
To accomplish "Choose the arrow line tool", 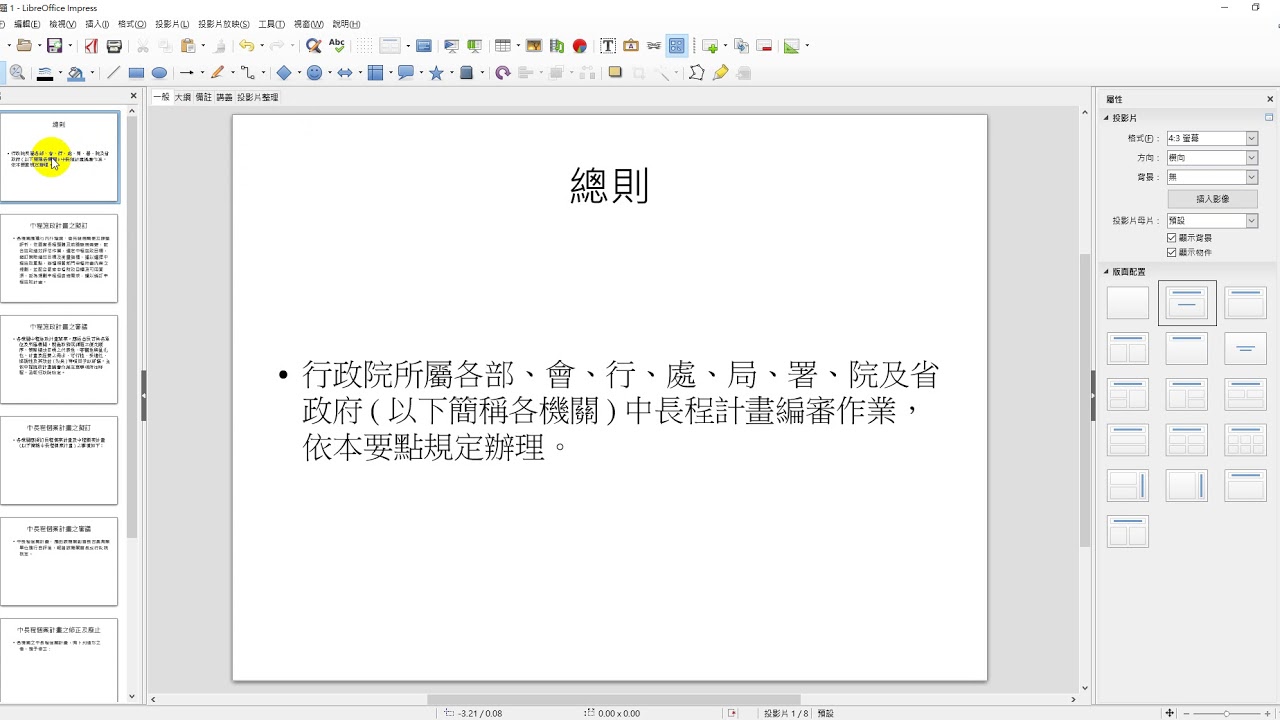I will 186,73.
